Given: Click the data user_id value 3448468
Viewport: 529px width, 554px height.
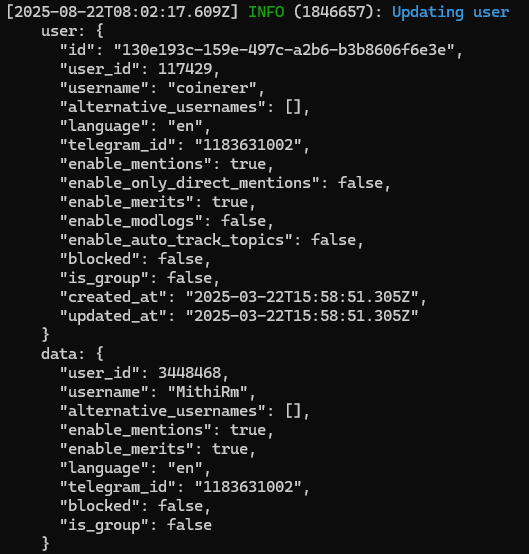Looking at the screenshot, I should pos(189,373).
